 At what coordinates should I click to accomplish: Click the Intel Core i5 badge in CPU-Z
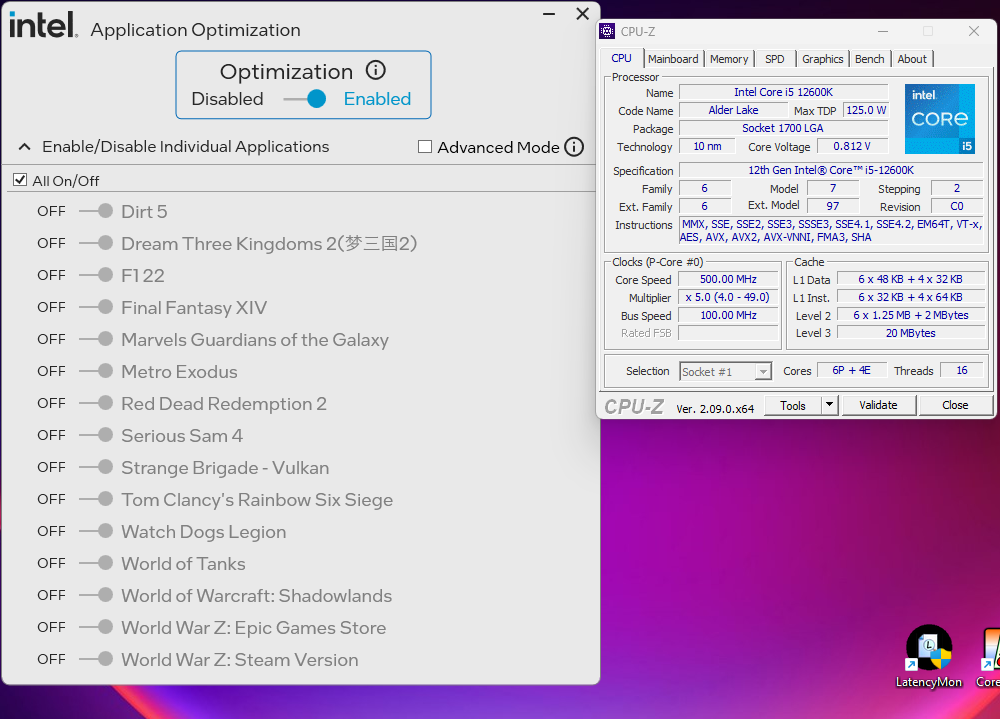(939, 119)
